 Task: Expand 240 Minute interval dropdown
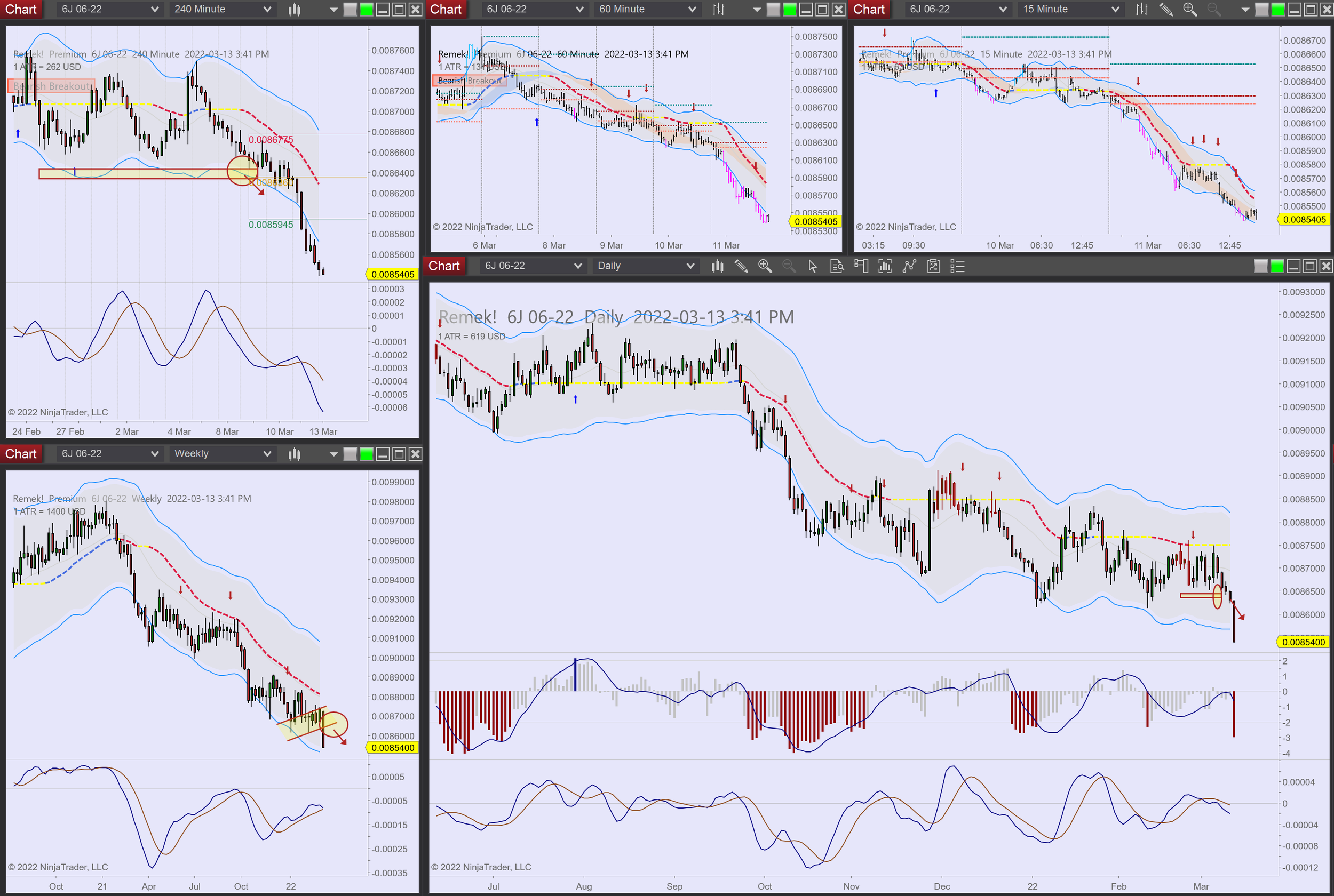[266, 9]
